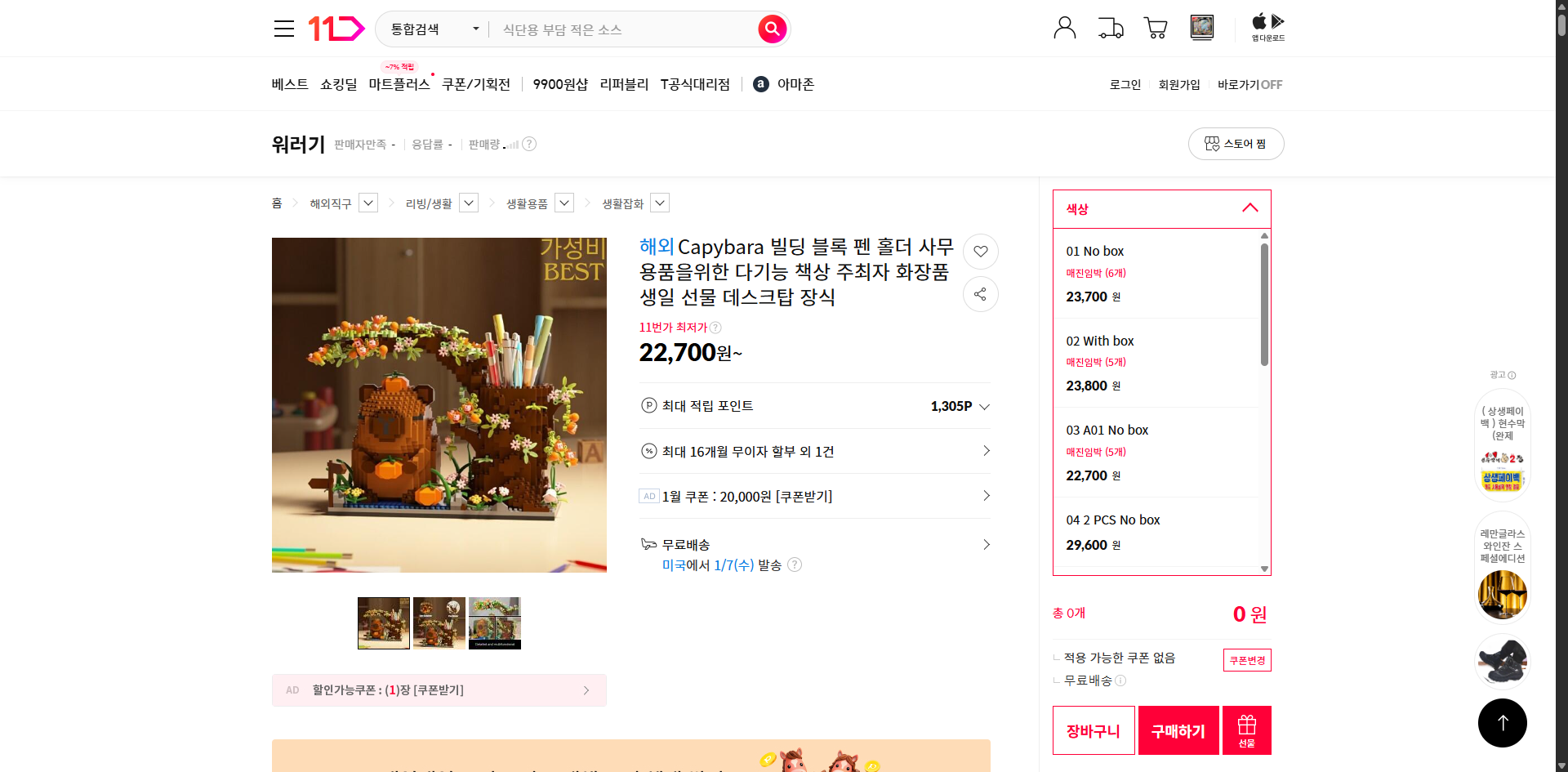
Task: Open the hamburger menu
Action: [x=283, y=28]
